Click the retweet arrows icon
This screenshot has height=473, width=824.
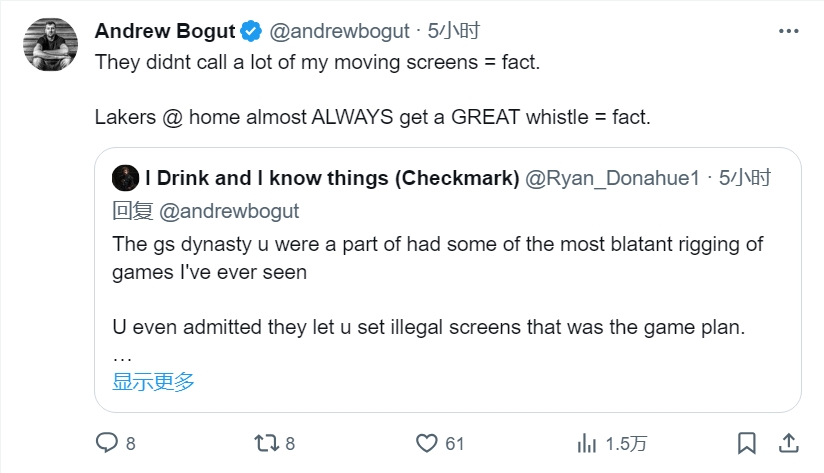pos(266,442)
